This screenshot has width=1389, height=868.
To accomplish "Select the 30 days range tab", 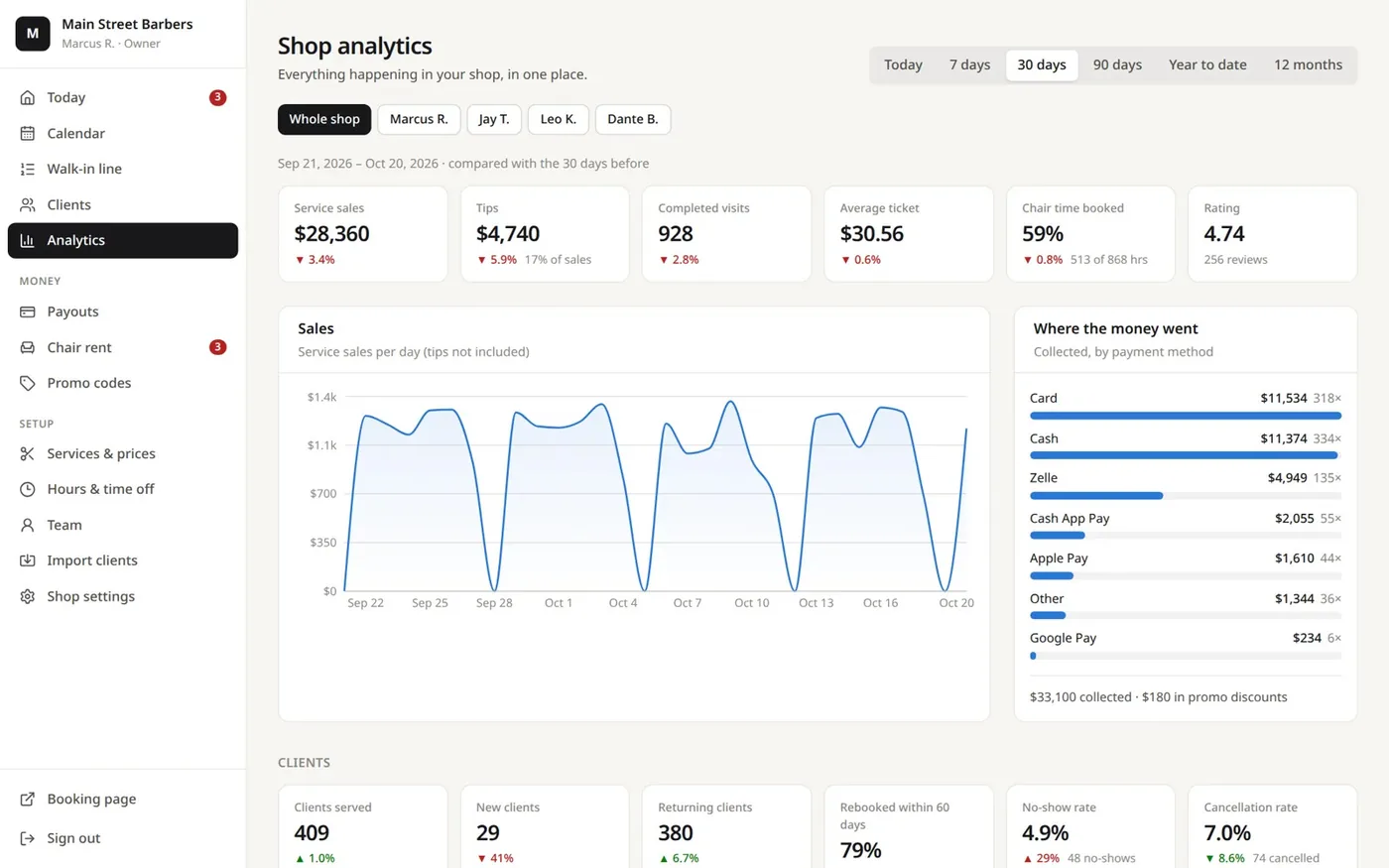I will (1042, 64).
